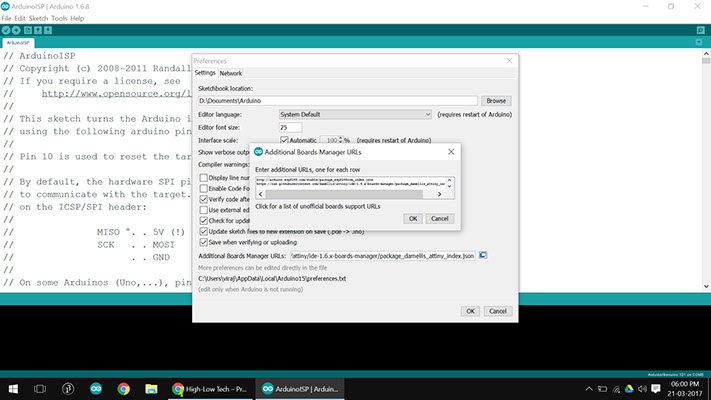
Task: Open the Windows Start menu
Action: 13,389
